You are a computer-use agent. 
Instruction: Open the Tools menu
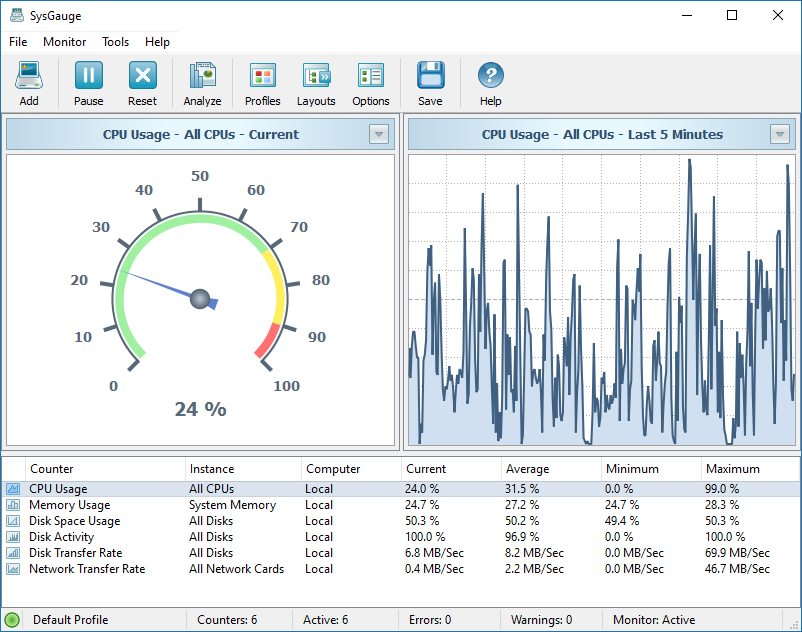coord(115,42)
